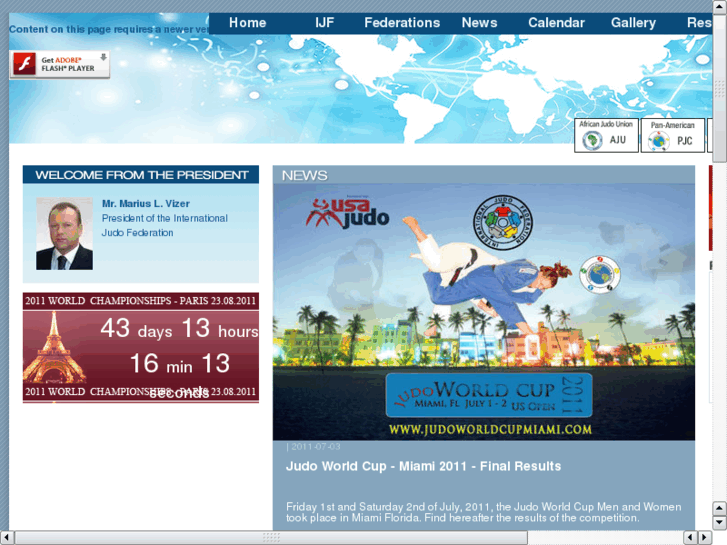Click 'President of the International' text

pos(165,218)
